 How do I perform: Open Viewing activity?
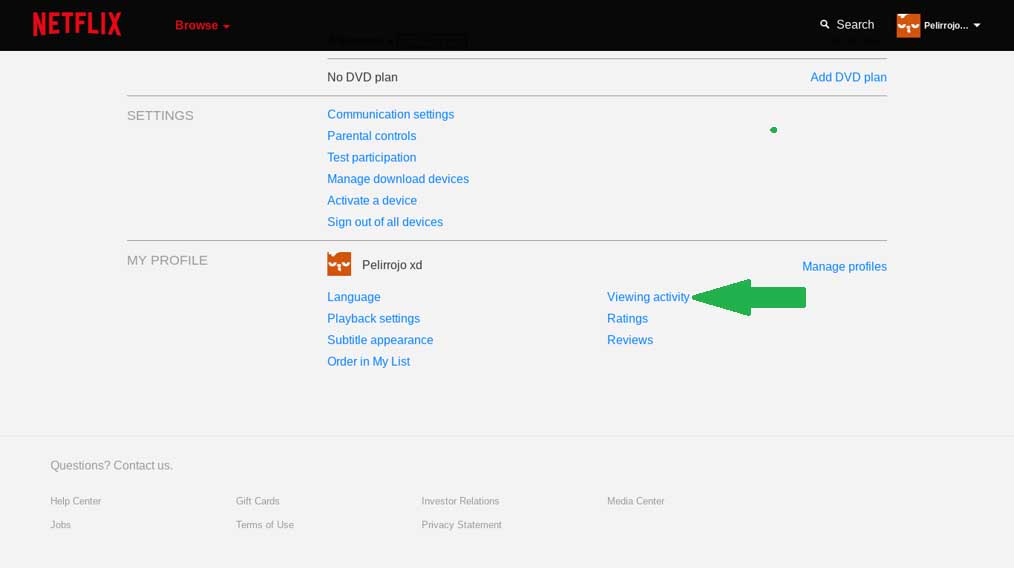coord(648,297)
